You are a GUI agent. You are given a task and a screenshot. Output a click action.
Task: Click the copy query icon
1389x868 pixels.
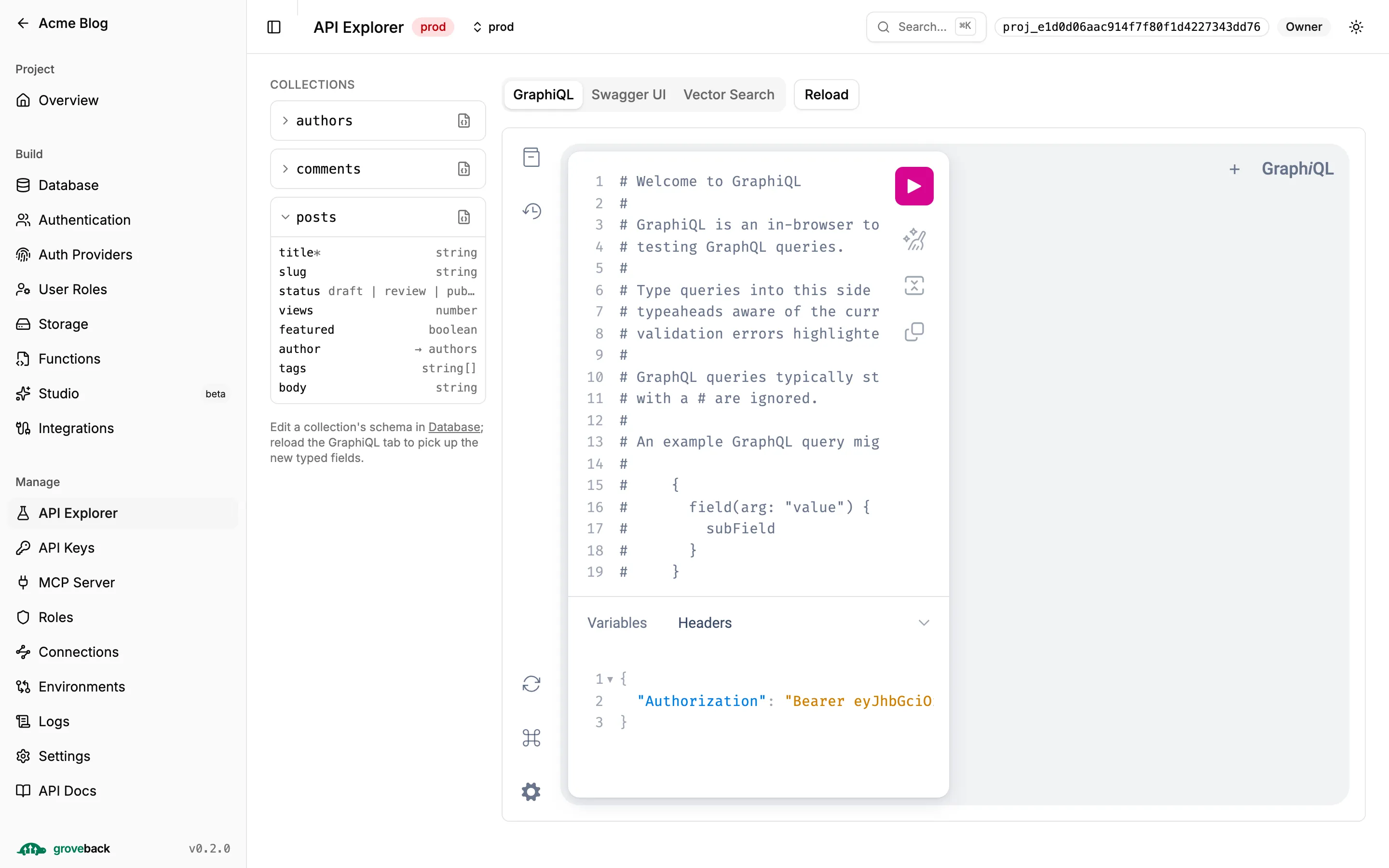point(914,332)
